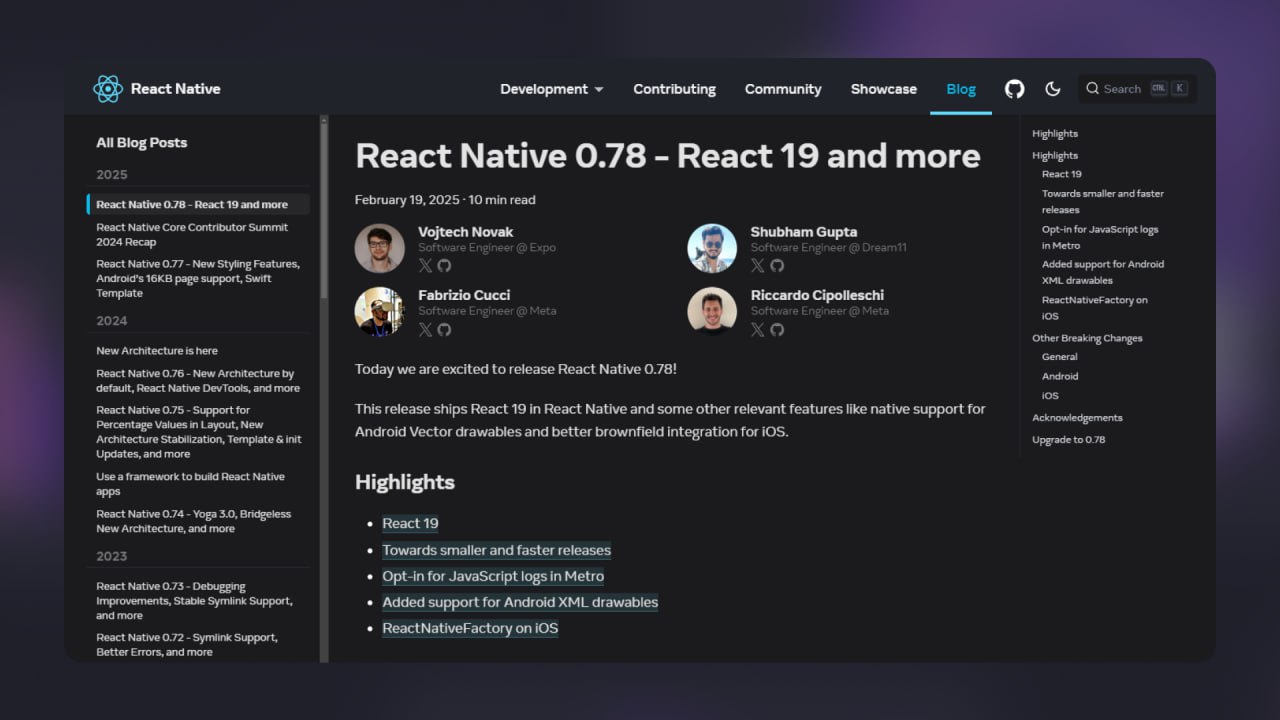Click the React Native 0.78 article title

pyautogui.click(x=668, y=156)
